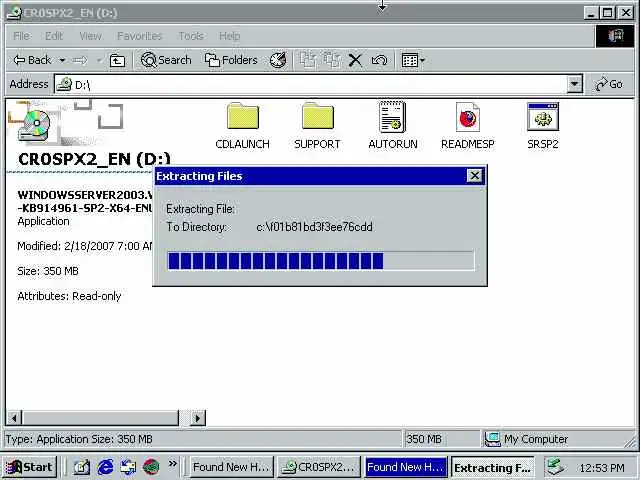Click the Start button
This screenshot has height=480, width=640.
coord(29,467)
